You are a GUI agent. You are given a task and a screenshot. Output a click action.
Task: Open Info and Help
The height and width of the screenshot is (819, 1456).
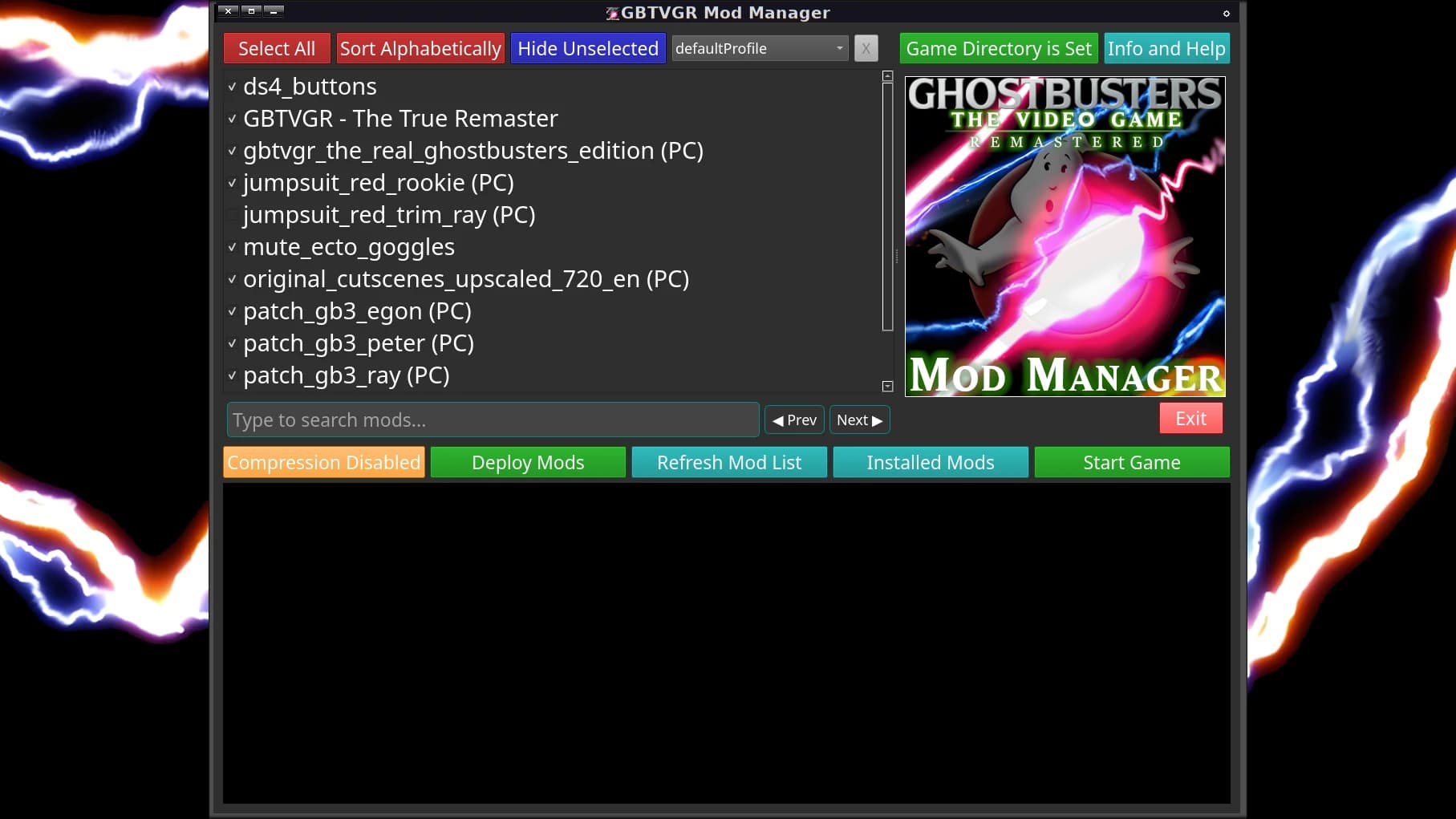(x=1166, y=48)
